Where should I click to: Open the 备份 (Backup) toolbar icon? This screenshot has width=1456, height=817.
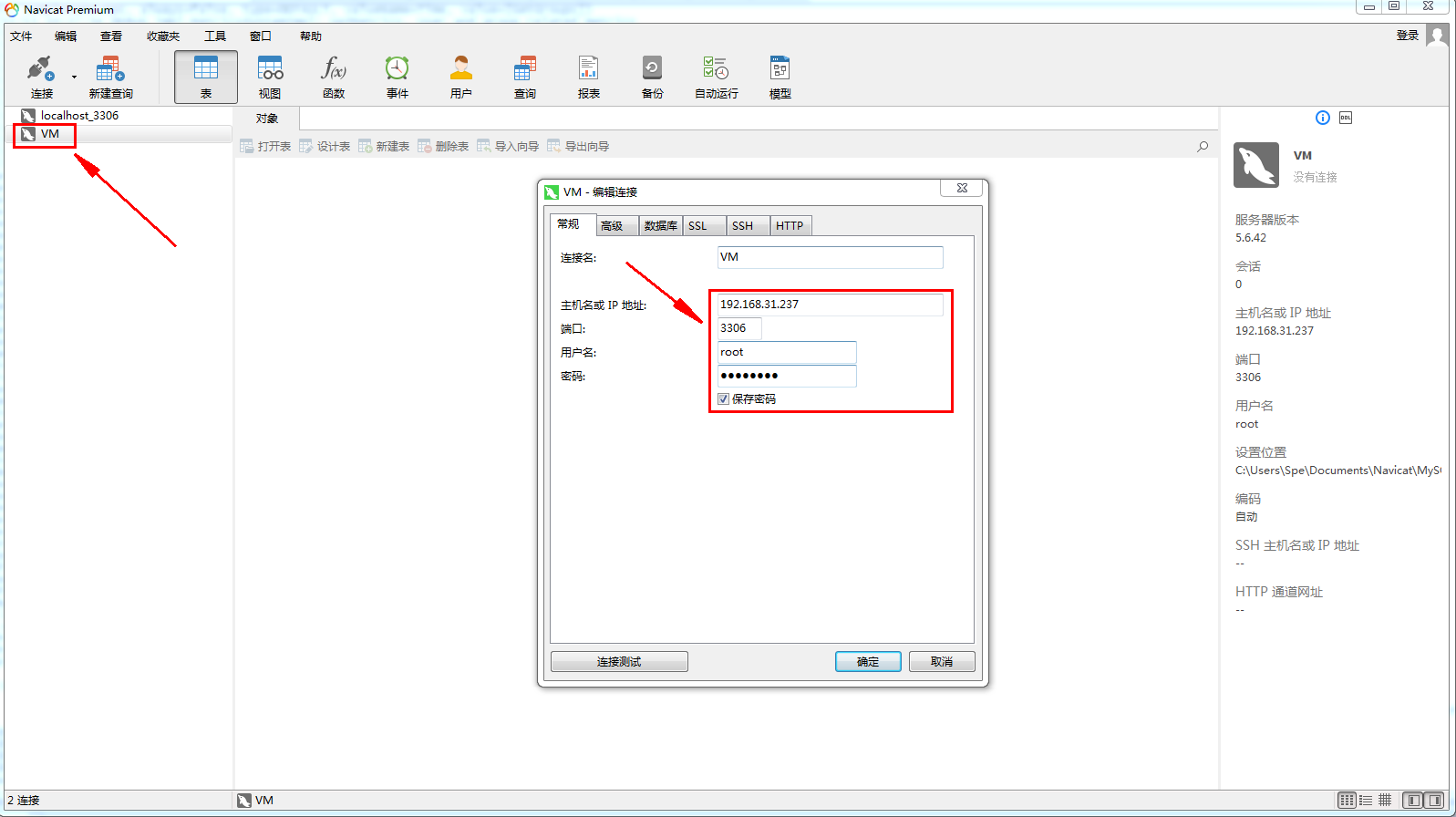click(653, 77)
